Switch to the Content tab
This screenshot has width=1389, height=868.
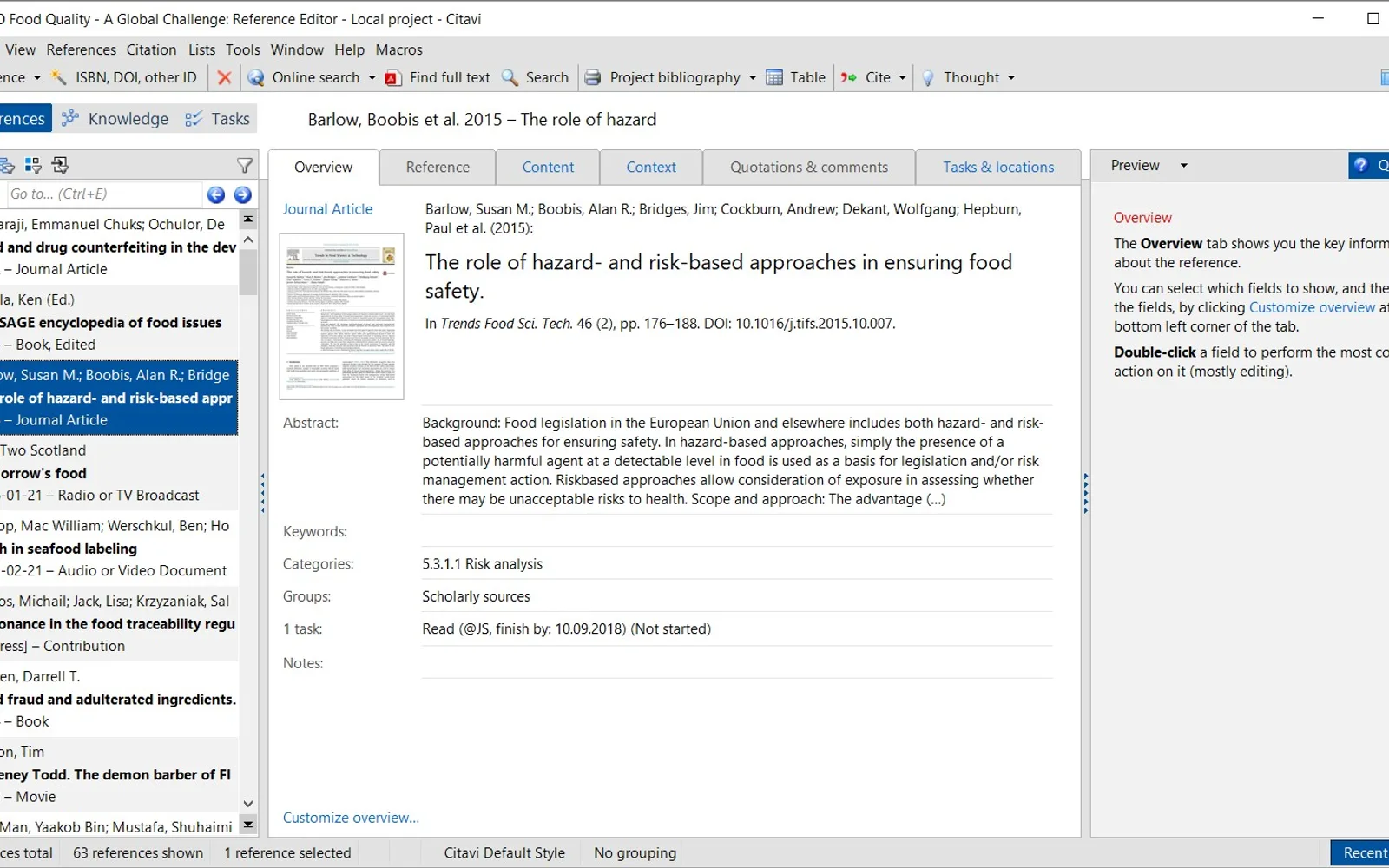pos(548,168)
